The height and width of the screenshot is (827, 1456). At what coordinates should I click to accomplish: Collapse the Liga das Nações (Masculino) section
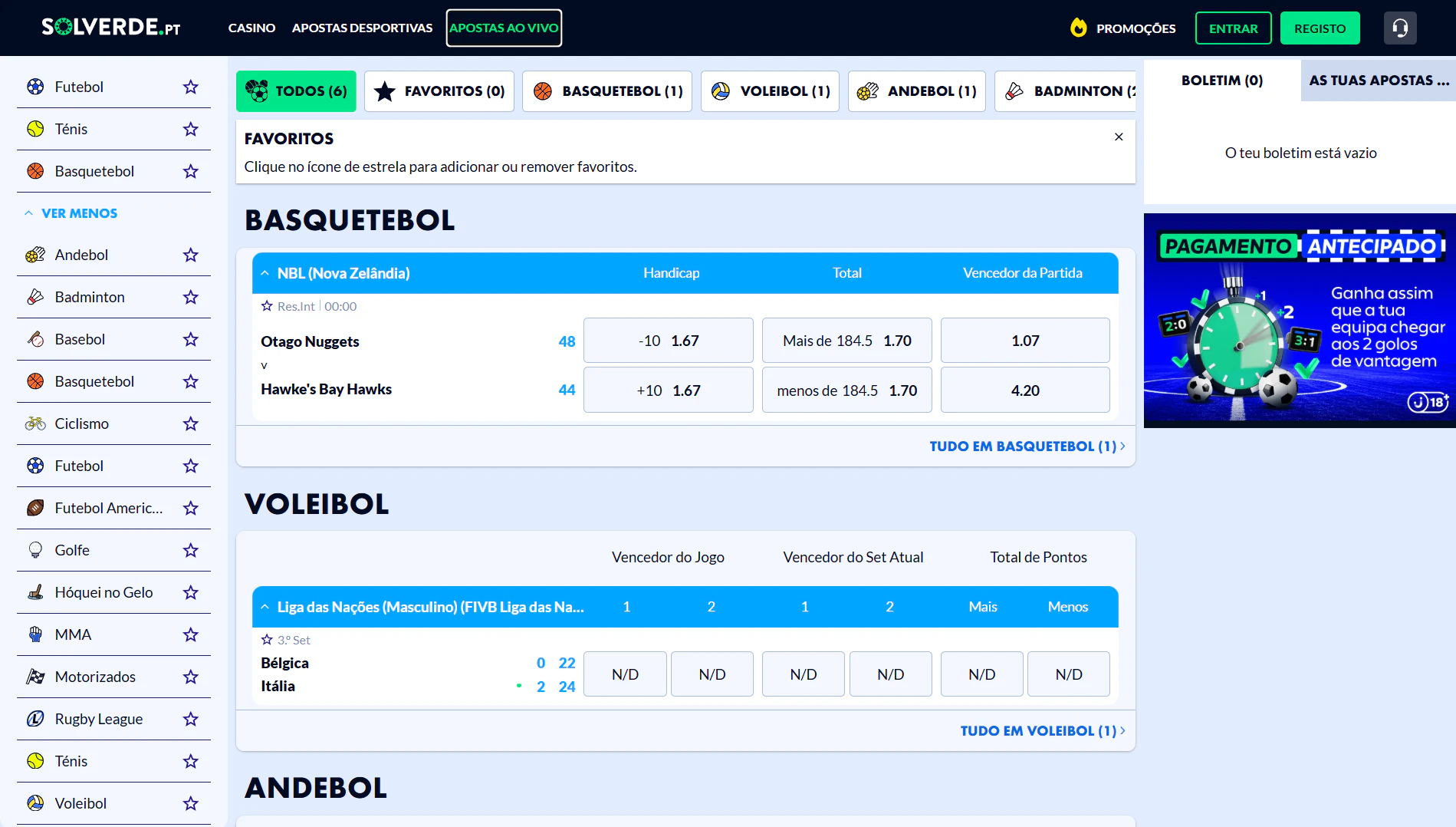265,607
